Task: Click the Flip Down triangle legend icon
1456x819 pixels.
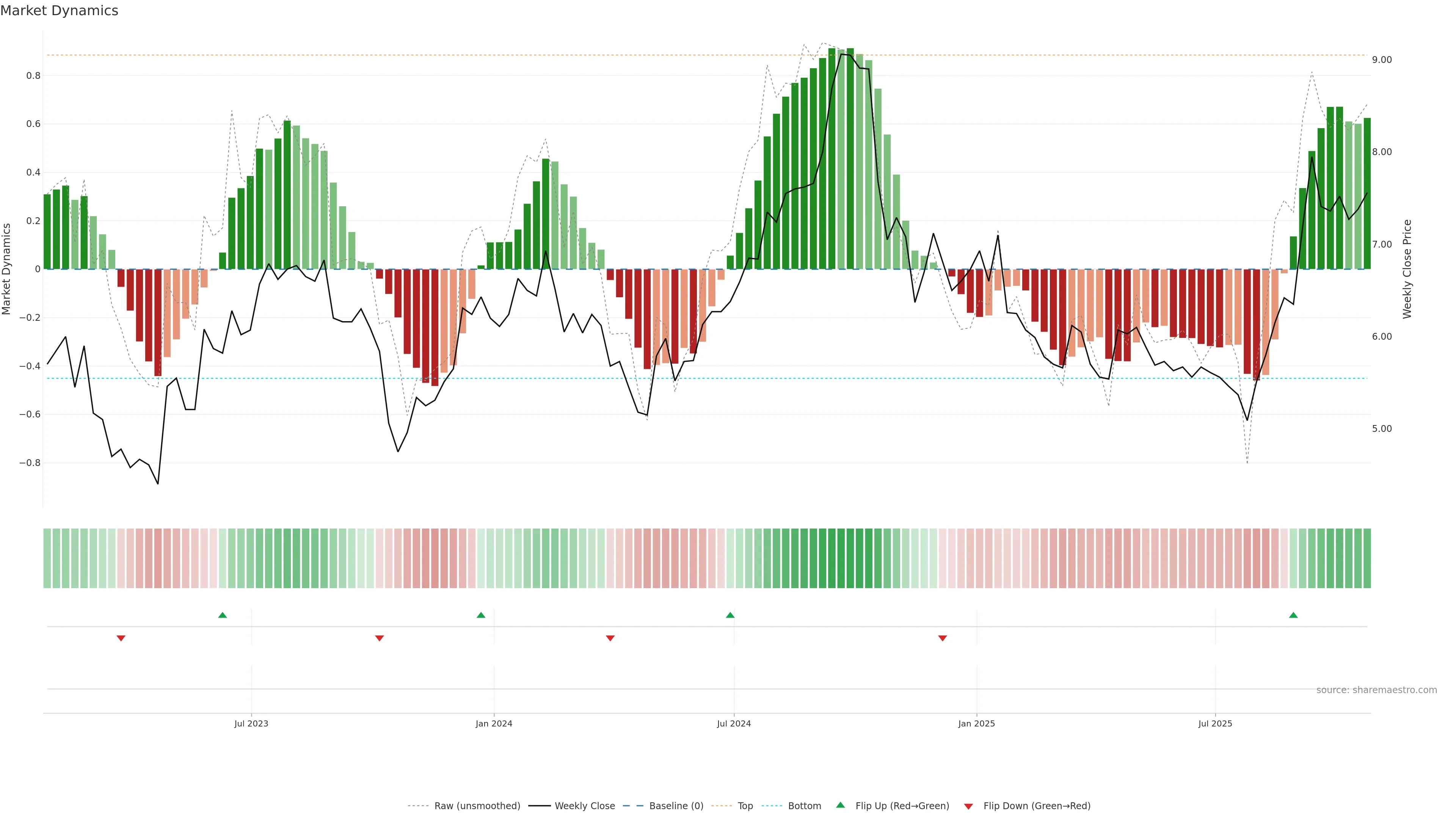Action: (968, 806)
